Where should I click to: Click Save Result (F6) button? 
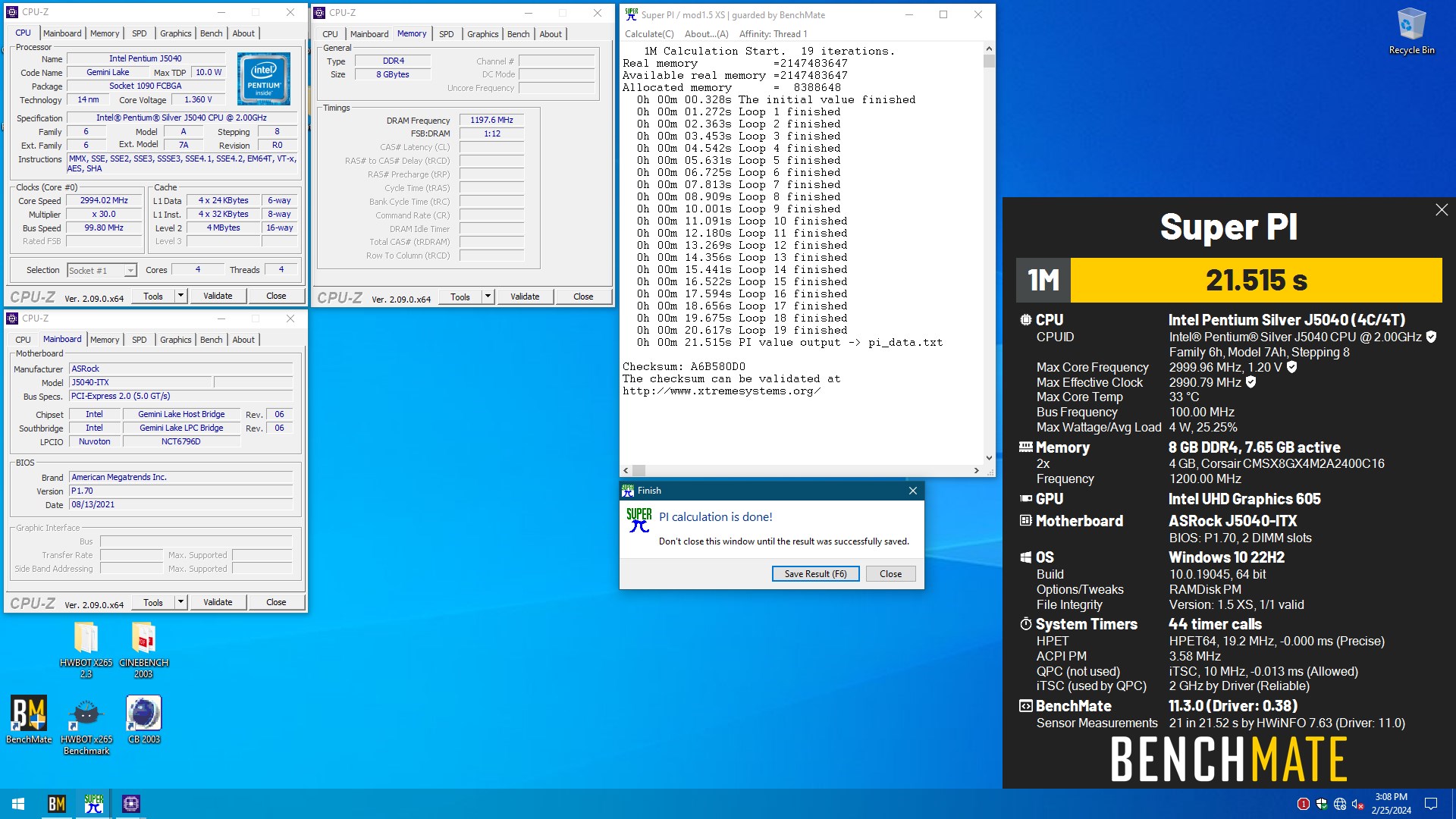pos(816,574)
